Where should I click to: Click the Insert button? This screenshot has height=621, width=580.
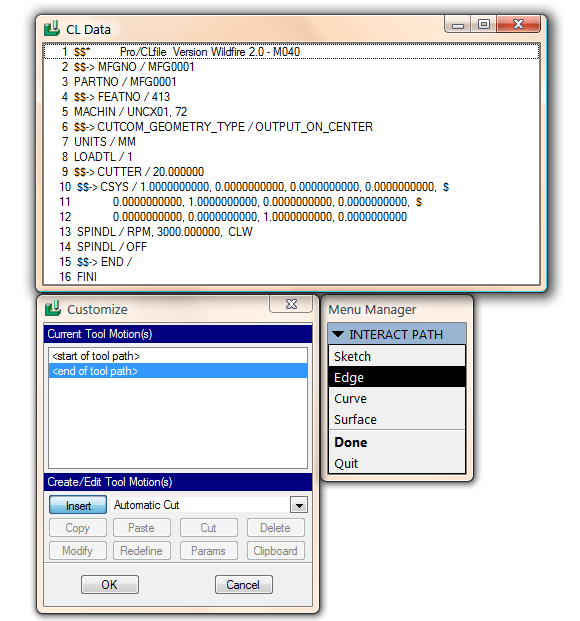78,505
